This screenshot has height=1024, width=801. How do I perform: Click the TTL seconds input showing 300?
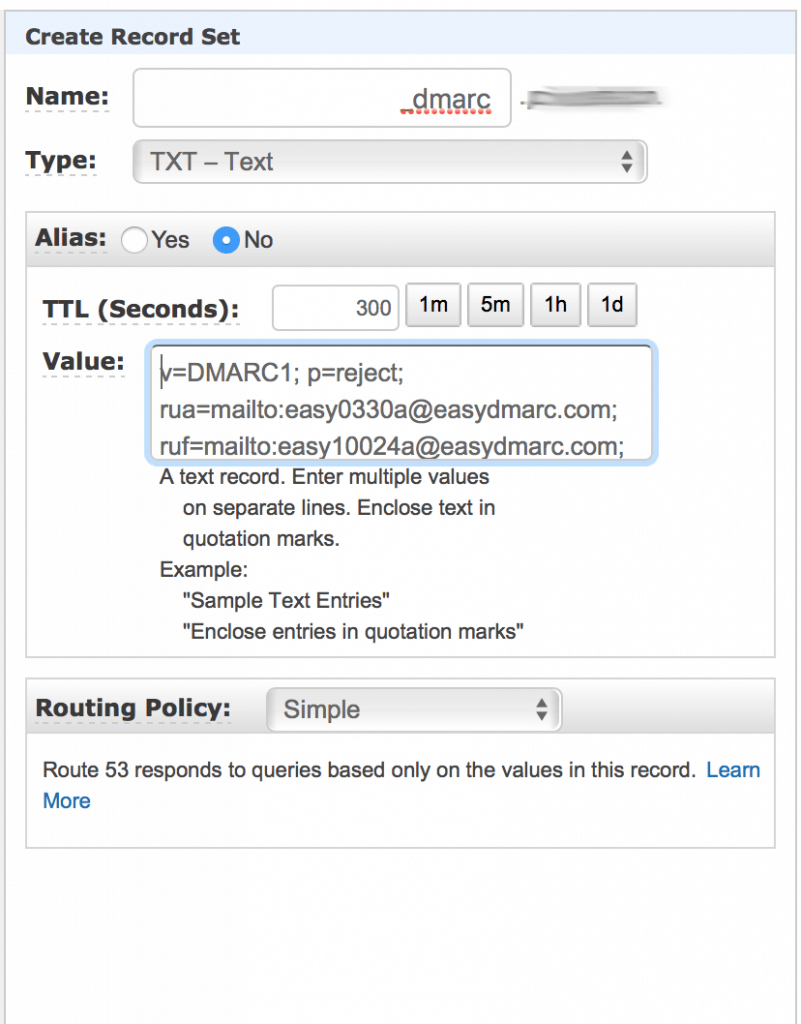point(335,307)
